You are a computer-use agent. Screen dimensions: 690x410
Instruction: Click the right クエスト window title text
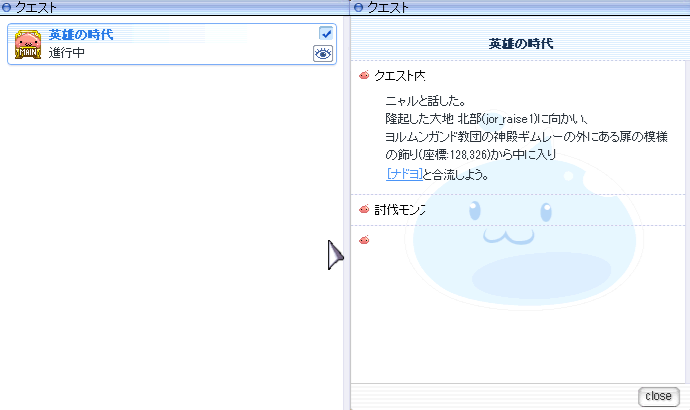[386, 7]
